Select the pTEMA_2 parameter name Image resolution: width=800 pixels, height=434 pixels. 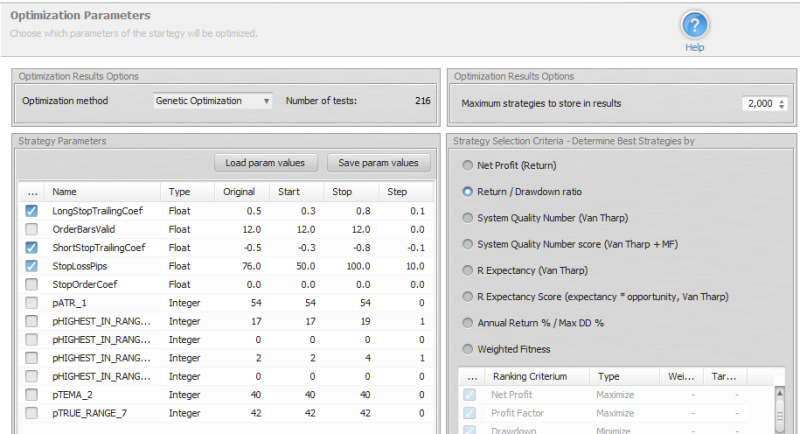coord(72,394)
